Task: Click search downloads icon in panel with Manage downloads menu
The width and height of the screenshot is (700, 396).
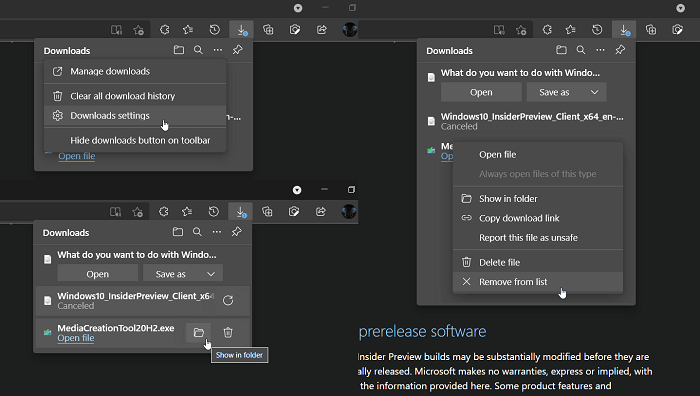Action: (x=198, y=50)
